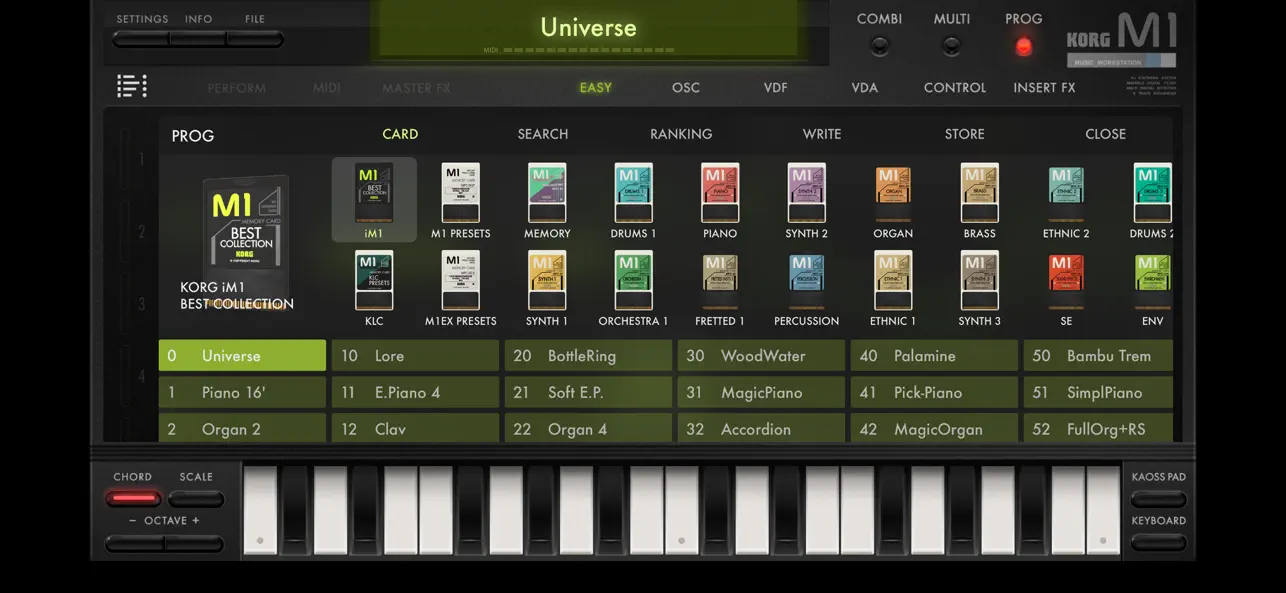Select program 32 Accordion
The height and width of the screenshot is (593, 1286).
click(x=761, y=428)
